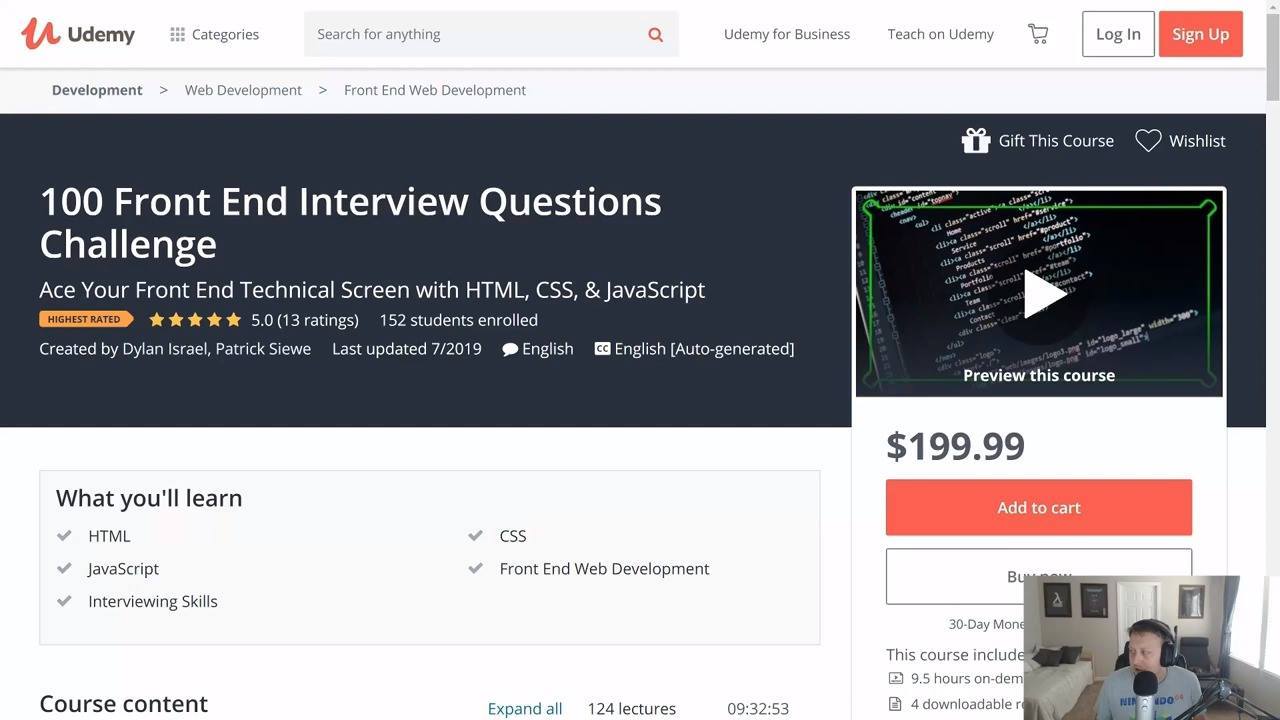Click the downloadable resources file icon
The image size is (1280, 720).
click(896, 704)
